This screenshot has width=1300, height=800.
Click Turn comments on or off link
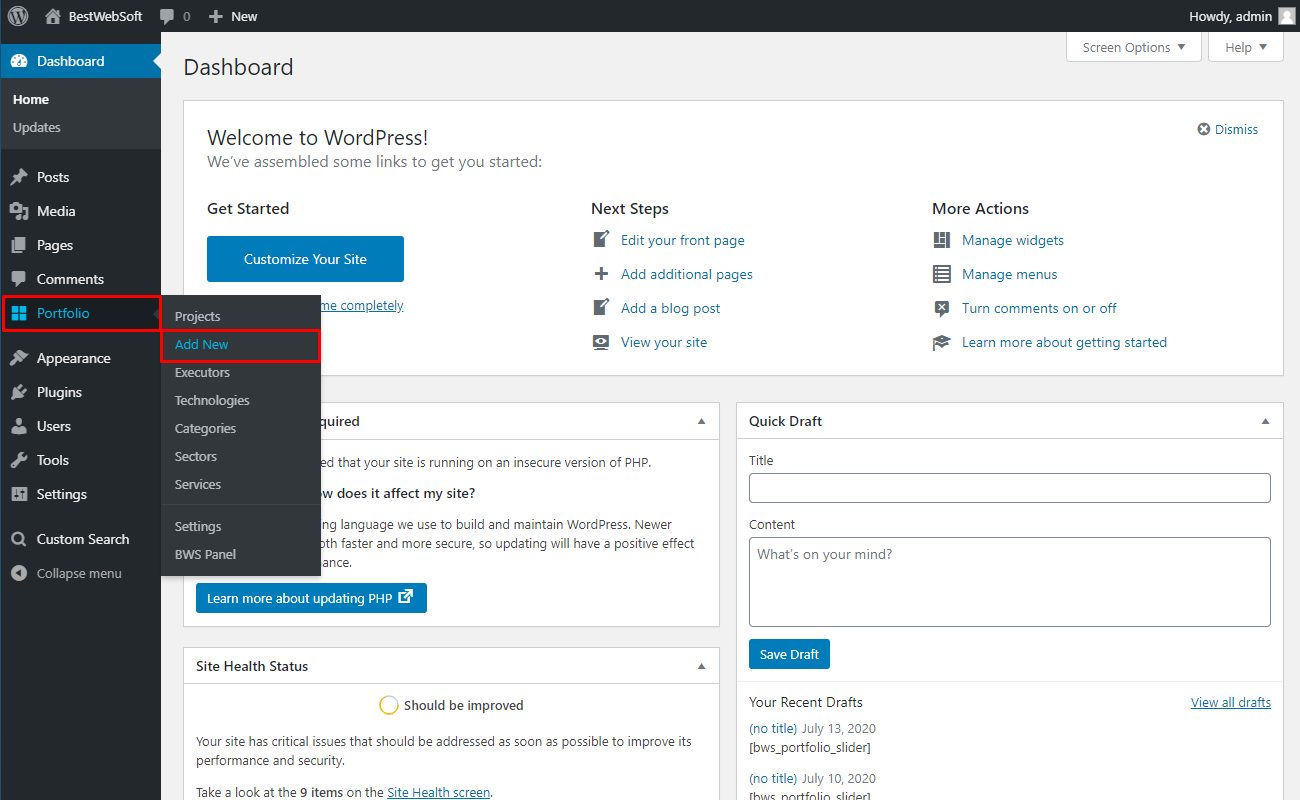pos(1039,308)
